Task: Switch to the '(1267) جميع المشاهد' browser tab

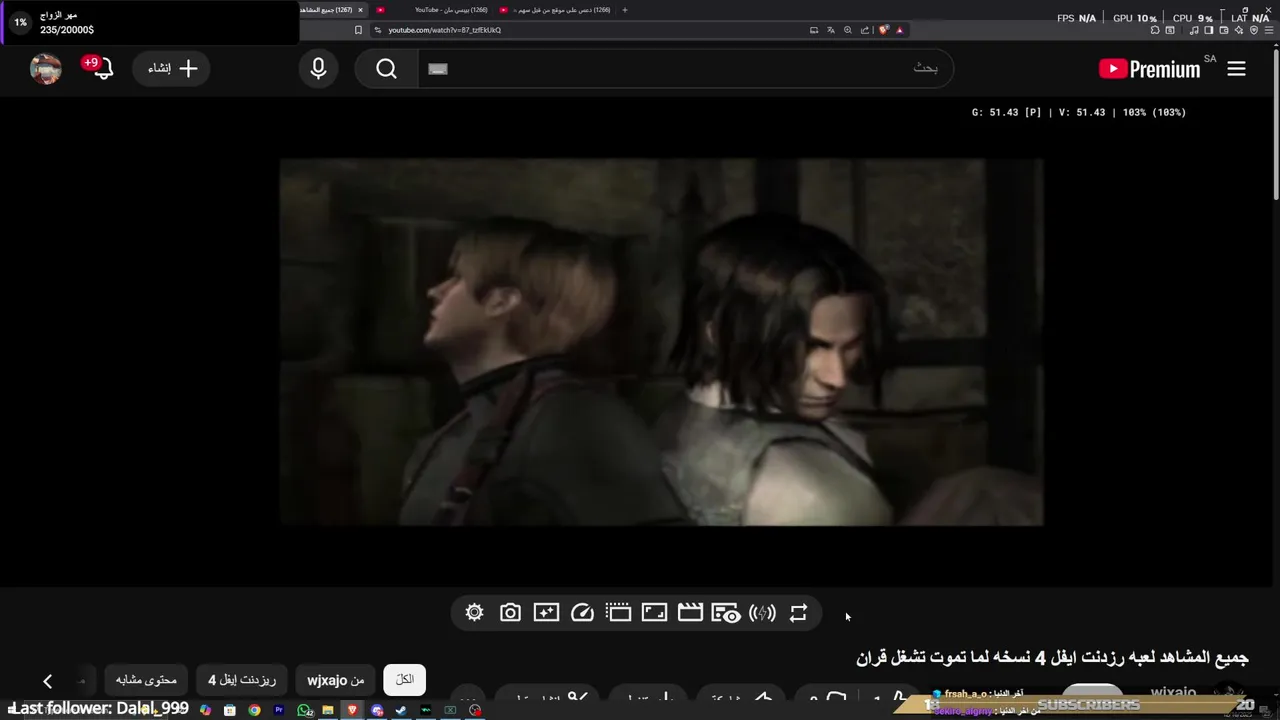Action: [x=334, y=10]
